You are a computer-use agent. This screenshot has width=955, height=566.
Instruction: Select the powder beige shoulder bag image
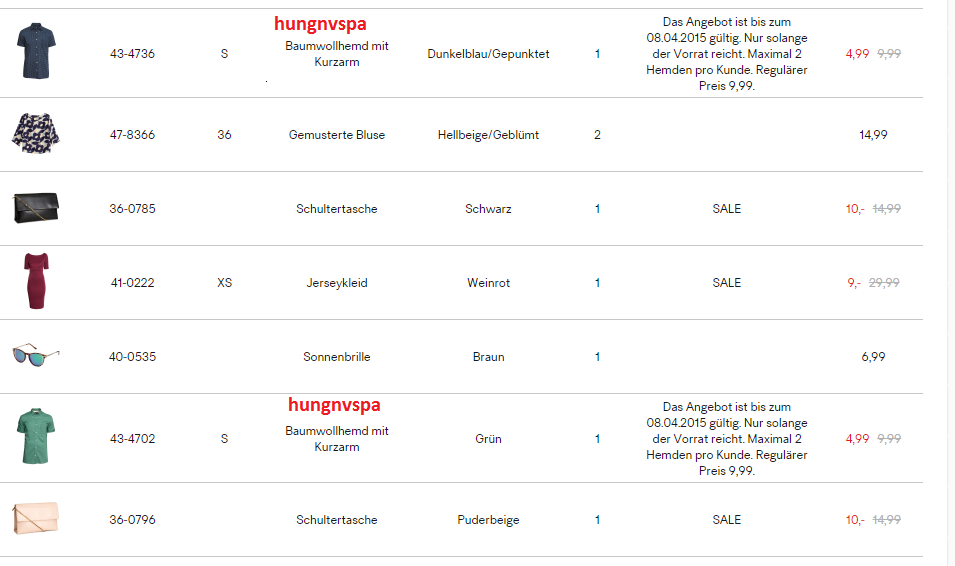pyautogui.click(x=36, y=519)
